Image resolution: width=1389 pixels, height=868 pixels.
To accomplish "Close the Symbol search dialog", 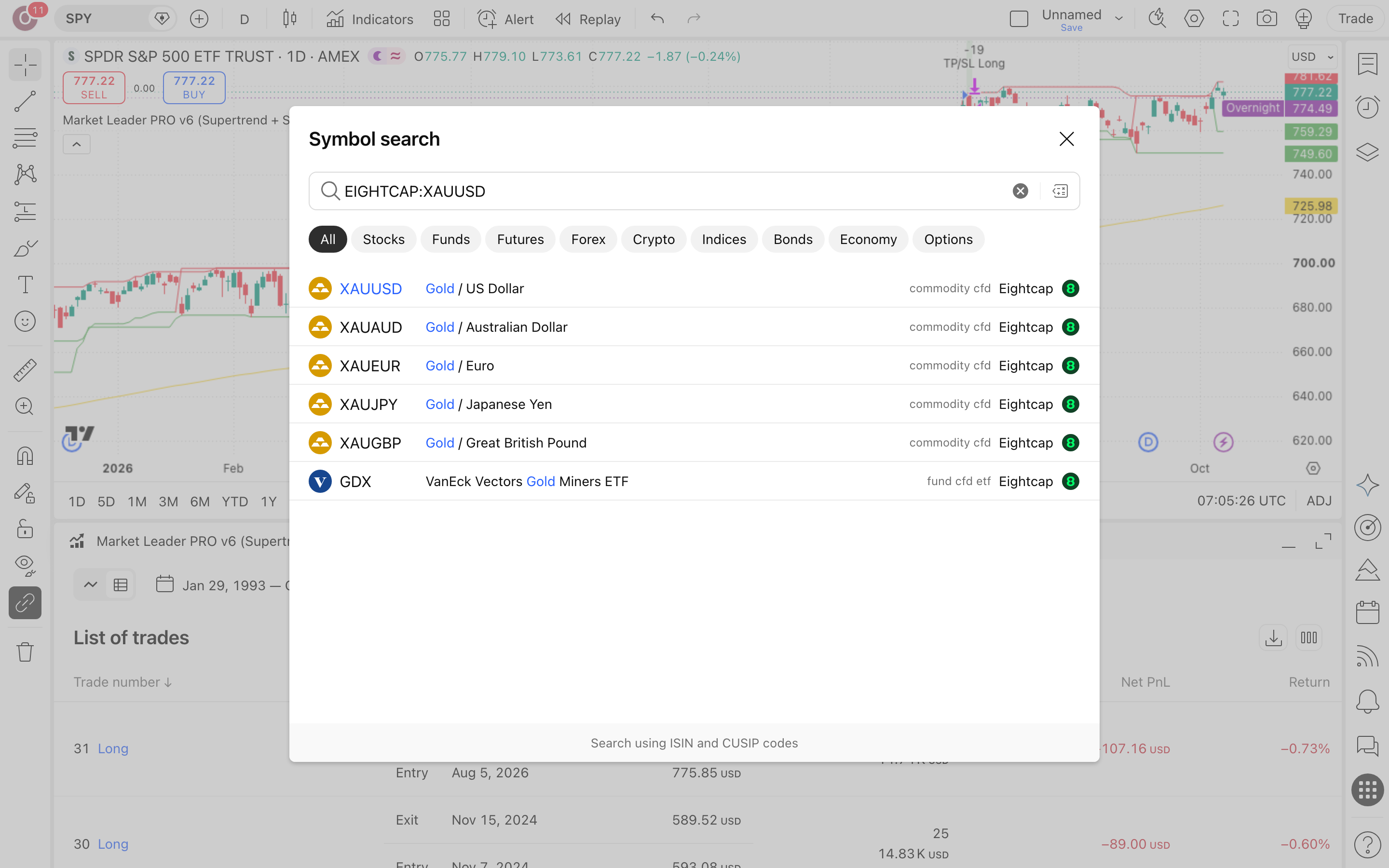I will 1066,139.
